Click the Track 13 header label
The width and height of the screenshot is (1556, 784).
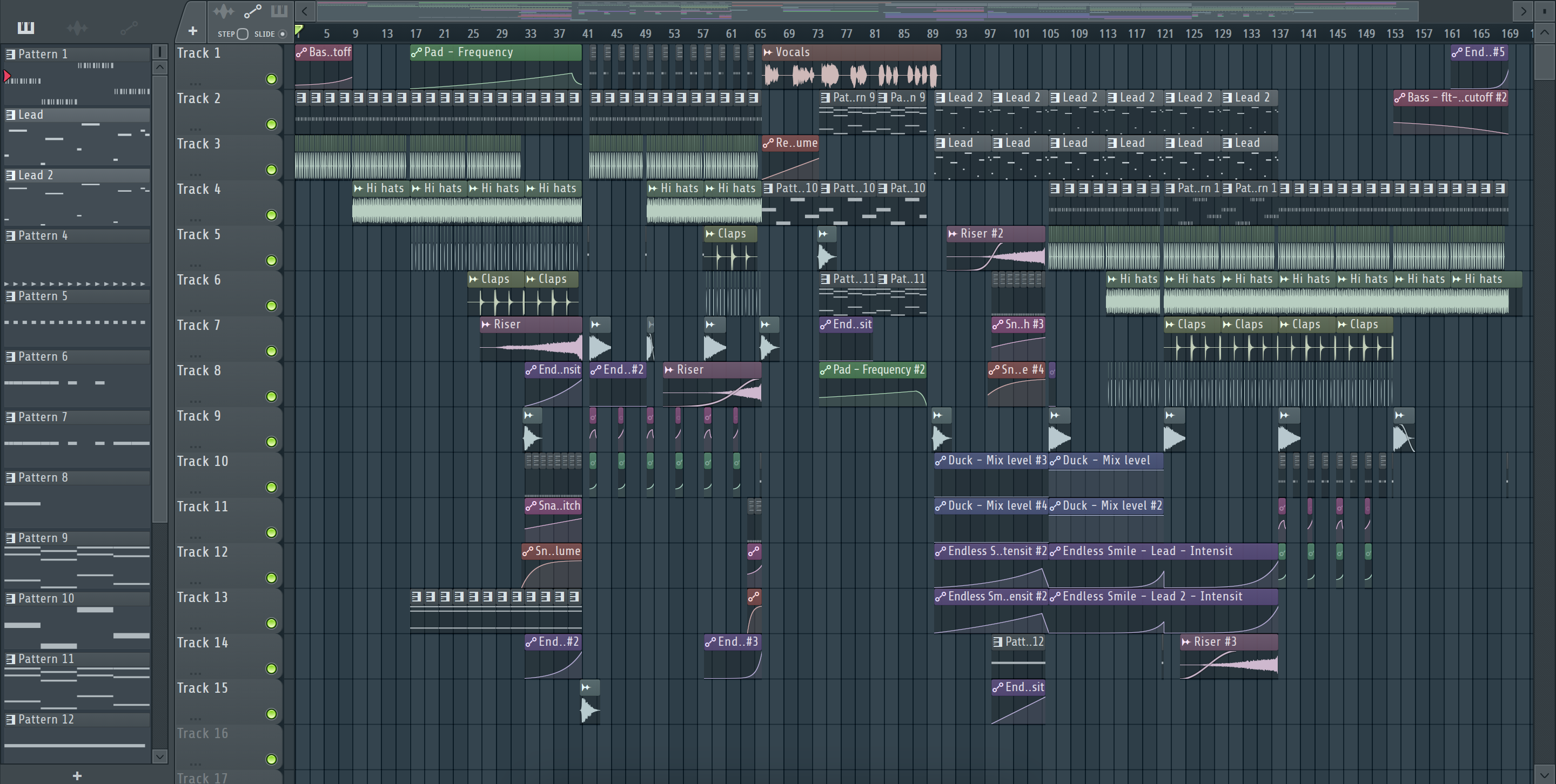tap(202, 597)
